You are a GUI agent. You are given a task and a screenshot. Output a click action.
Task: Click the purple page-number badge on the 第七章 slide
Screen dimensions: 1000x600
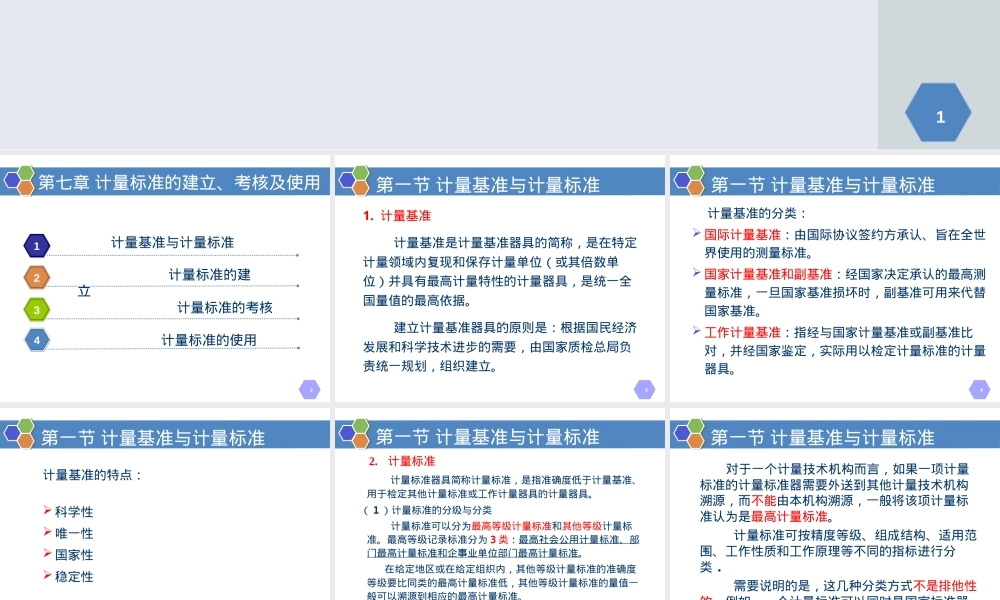tap(310, 390)
